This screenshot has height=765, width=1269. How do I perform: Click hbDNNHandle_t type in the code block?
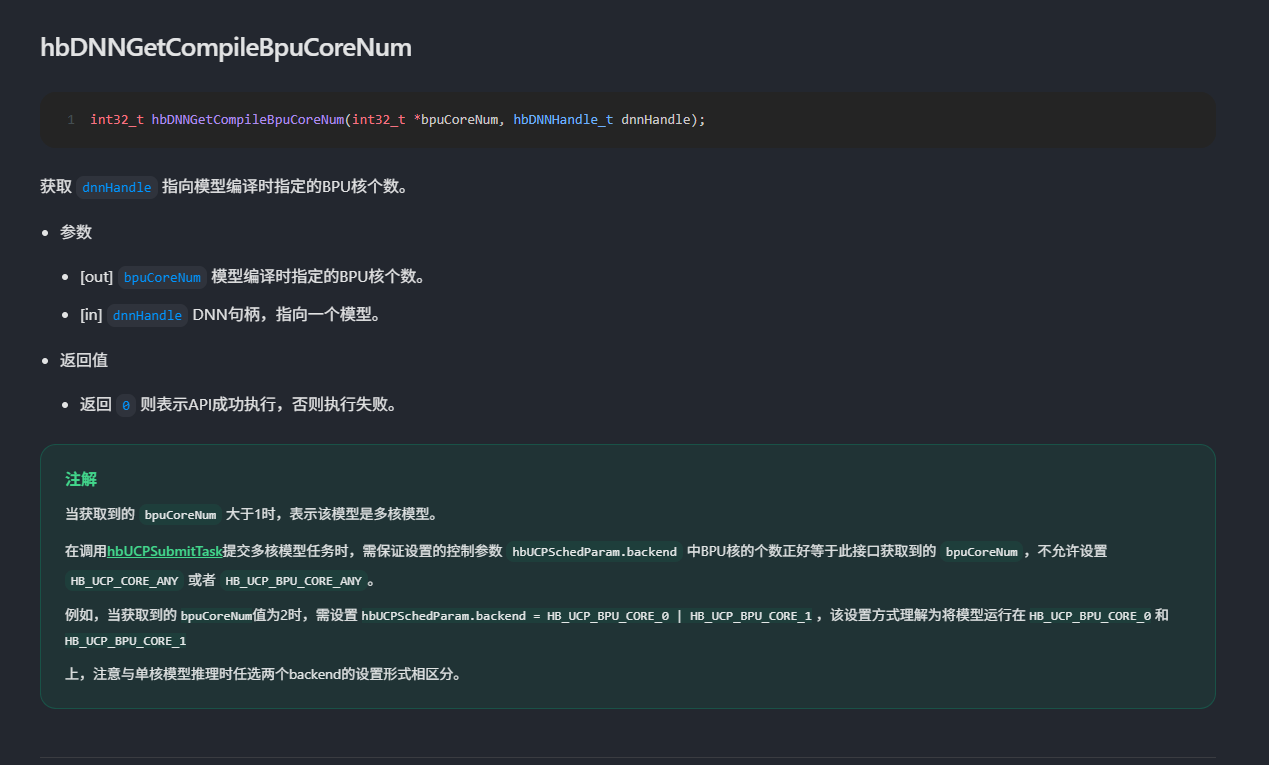[563, 120]
